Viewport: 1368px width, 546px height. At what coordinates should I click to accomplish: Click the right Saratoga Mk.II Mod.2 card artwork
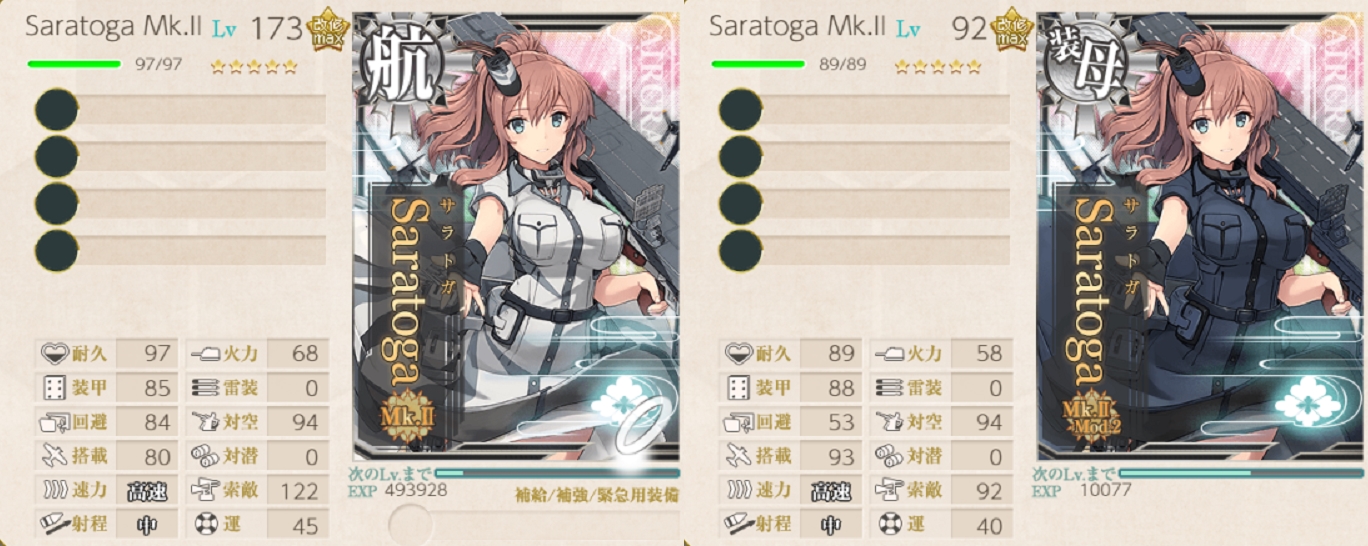[1201, 236]
